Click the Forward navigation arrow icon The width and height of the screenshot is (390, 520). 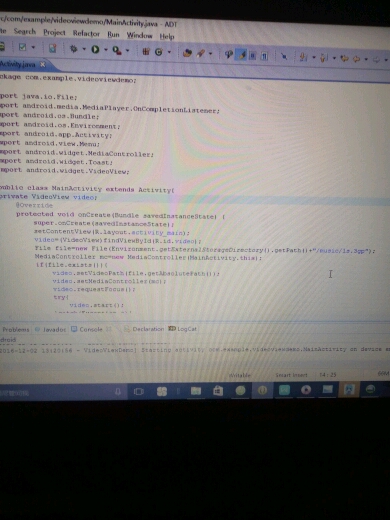(376, 60)
